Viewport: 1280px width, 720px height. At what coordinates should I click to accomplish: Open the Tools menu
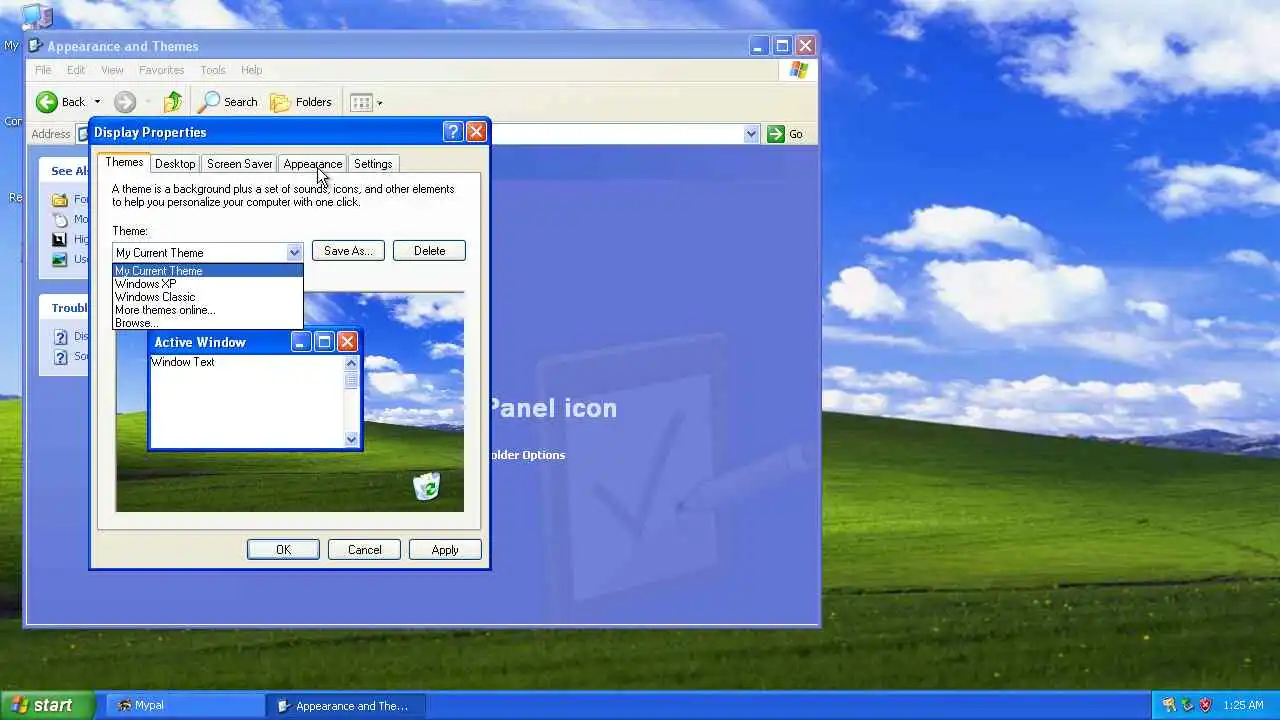213,70
